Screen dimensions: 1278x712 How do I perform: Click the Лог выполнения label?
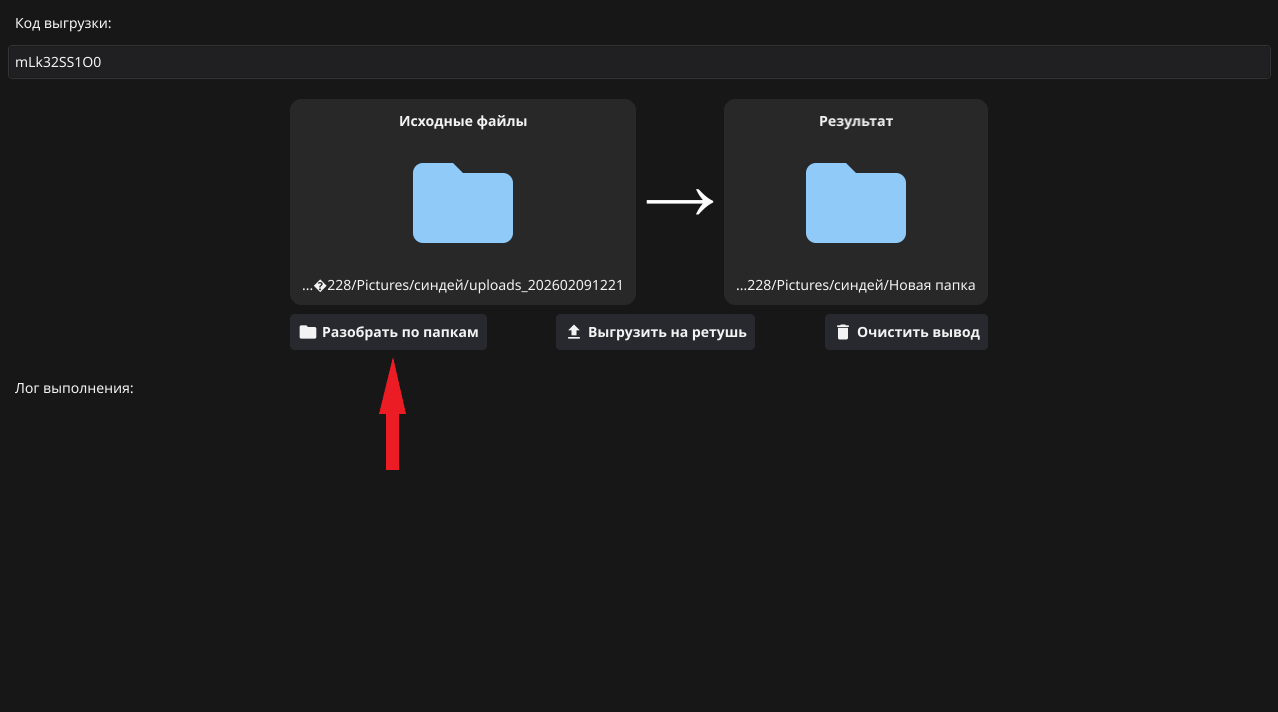click(74, 388)
